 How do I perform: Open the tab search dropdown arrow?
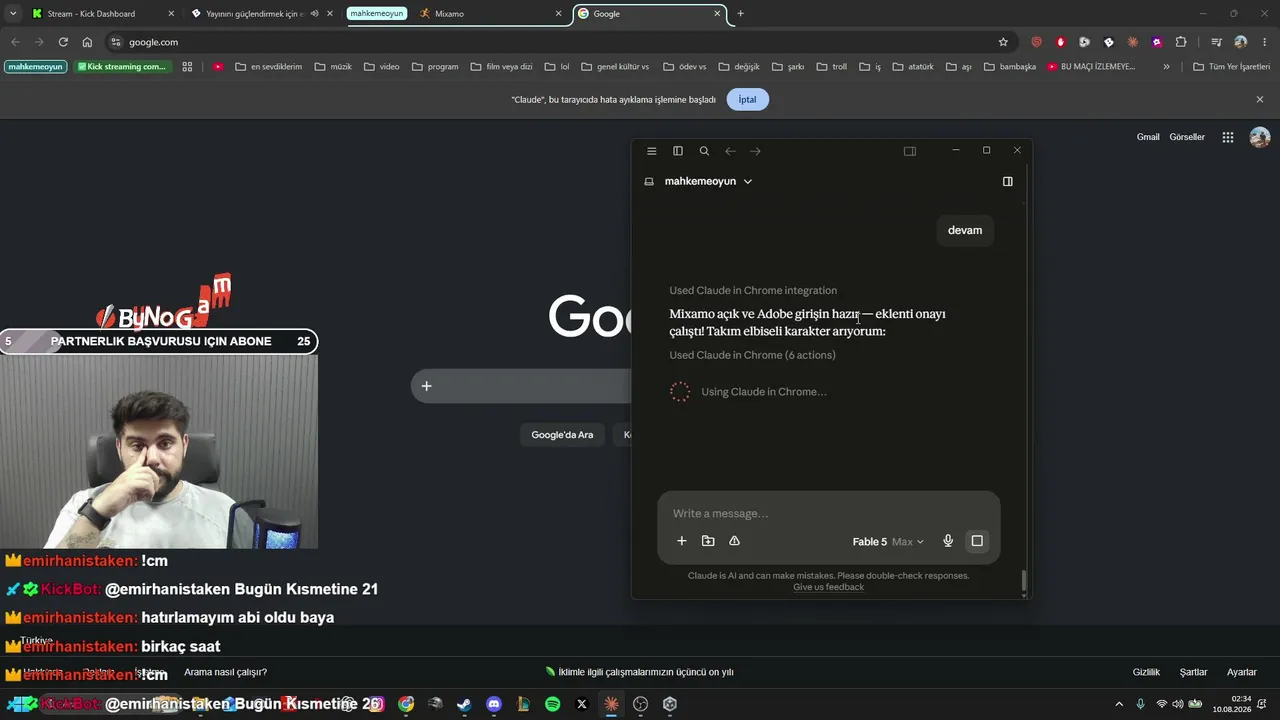[x=13, y=14]
